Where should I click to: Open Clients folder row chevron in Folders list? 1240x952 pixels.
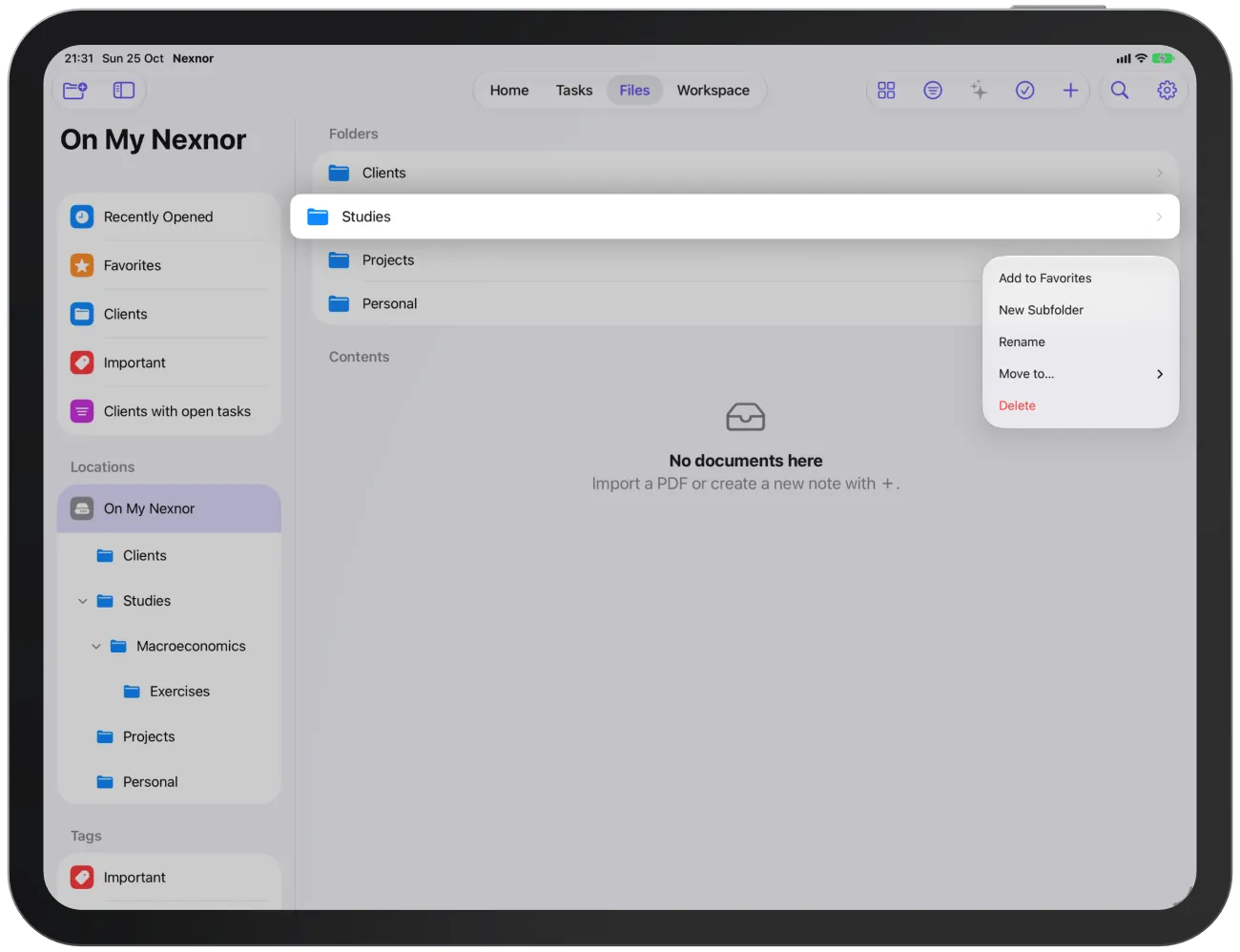1160,174
